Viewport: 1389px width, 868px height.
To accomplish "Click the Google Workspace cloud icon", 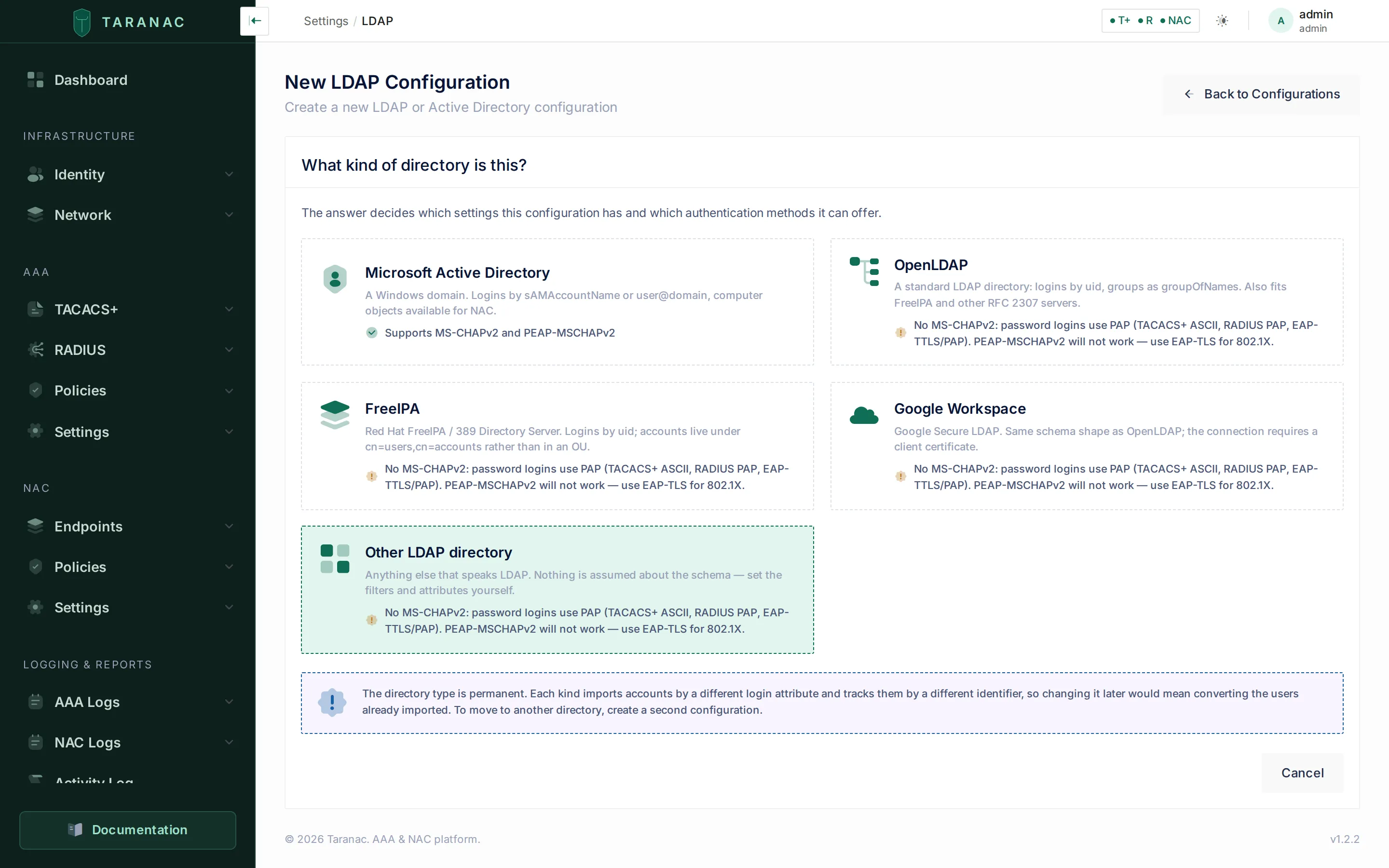I will click(x=864, y=415).
